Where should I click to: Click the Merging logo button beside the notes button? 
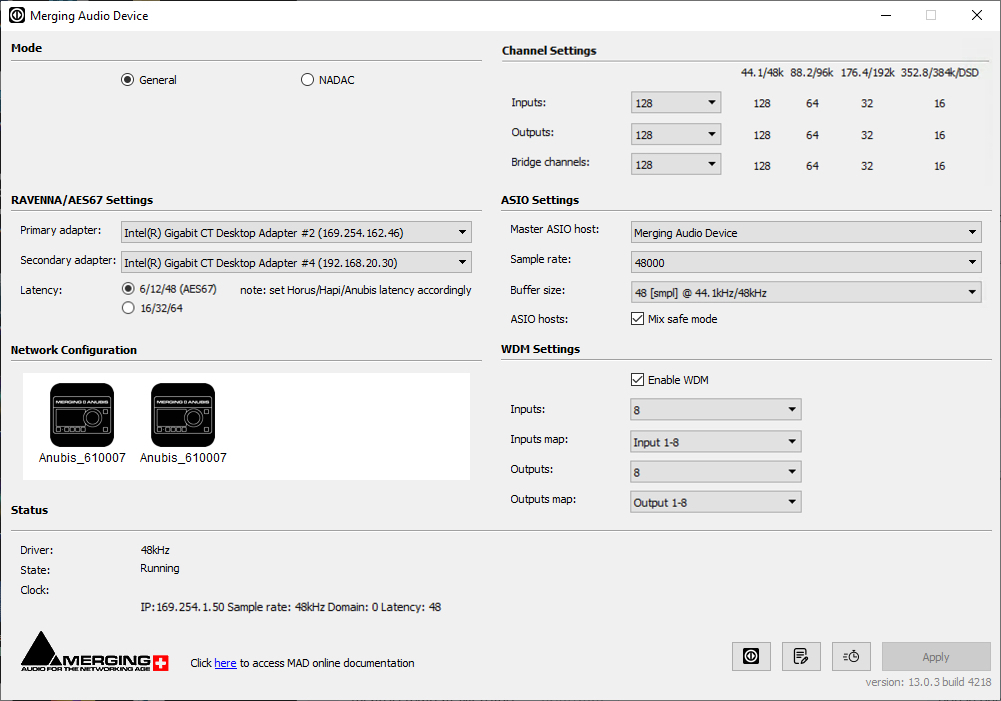click(x=751, y=656)
